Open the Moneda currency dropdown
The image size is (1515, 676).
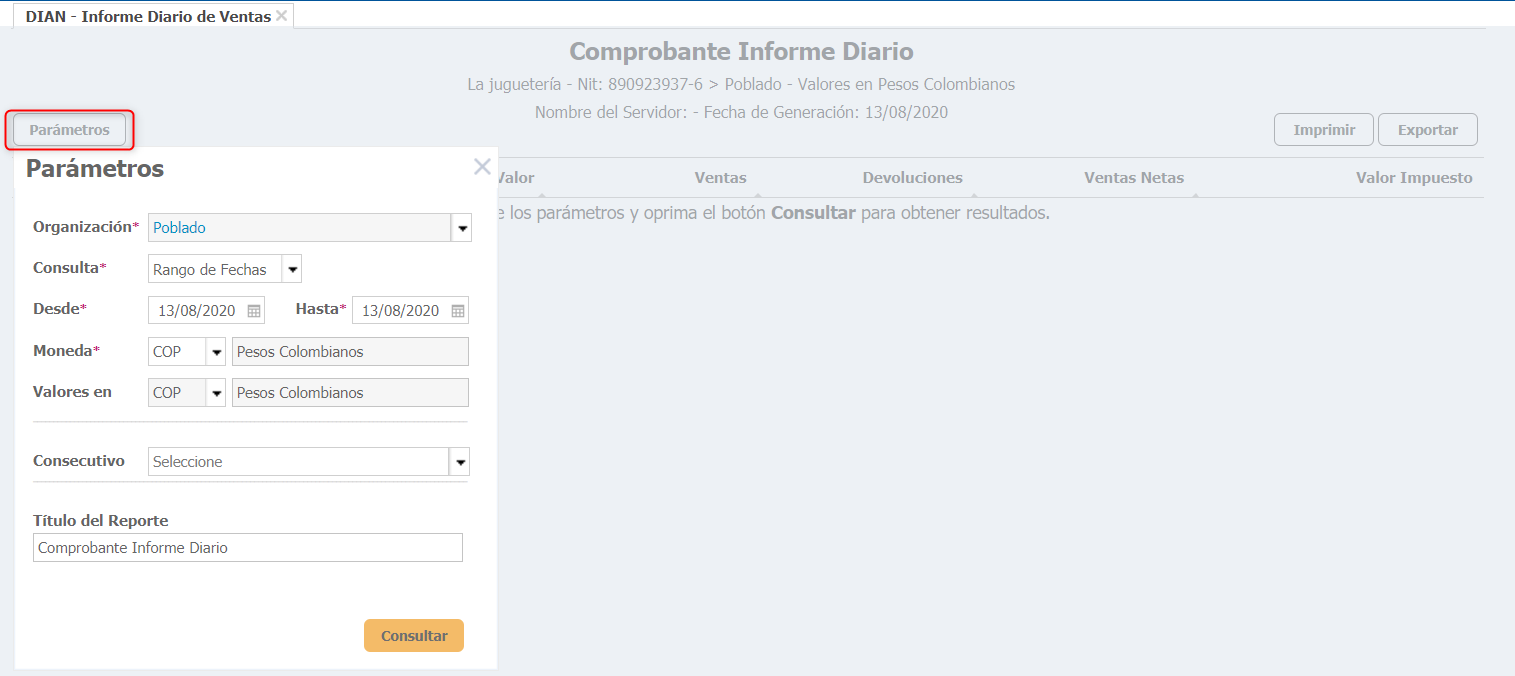point(216,352)
